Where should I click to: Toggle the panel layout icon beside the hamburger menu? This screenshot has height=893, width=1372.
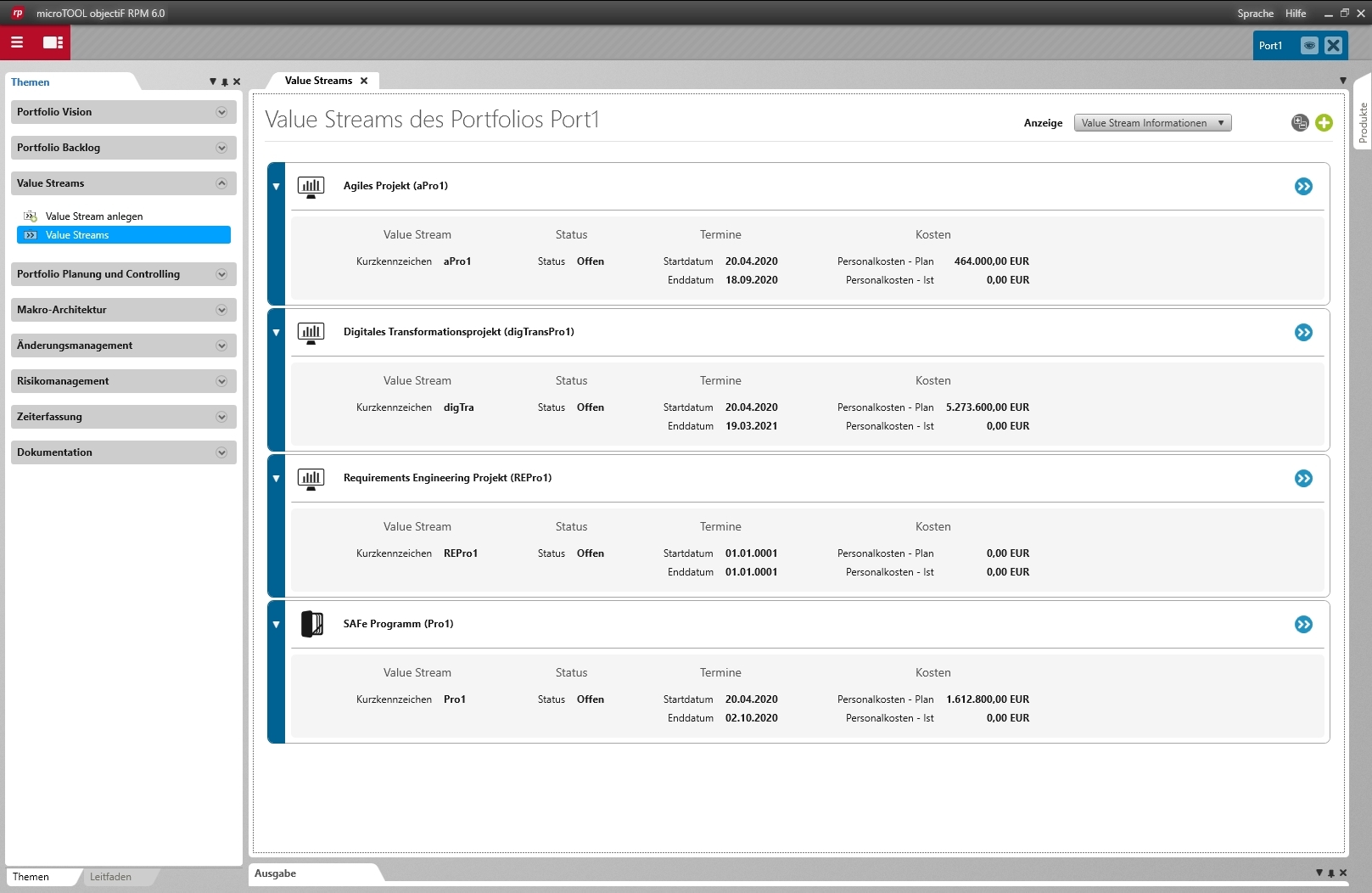[53, 42]
